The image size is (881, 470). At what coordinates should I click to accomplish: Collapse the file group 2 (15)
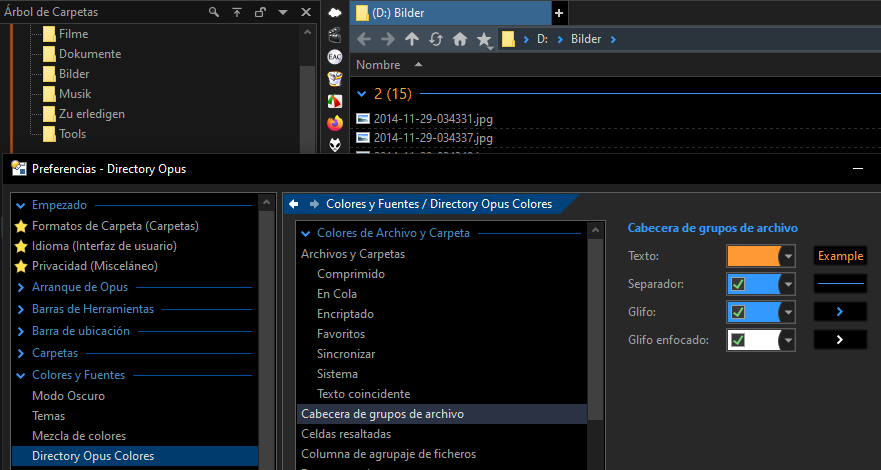[362, 94]
